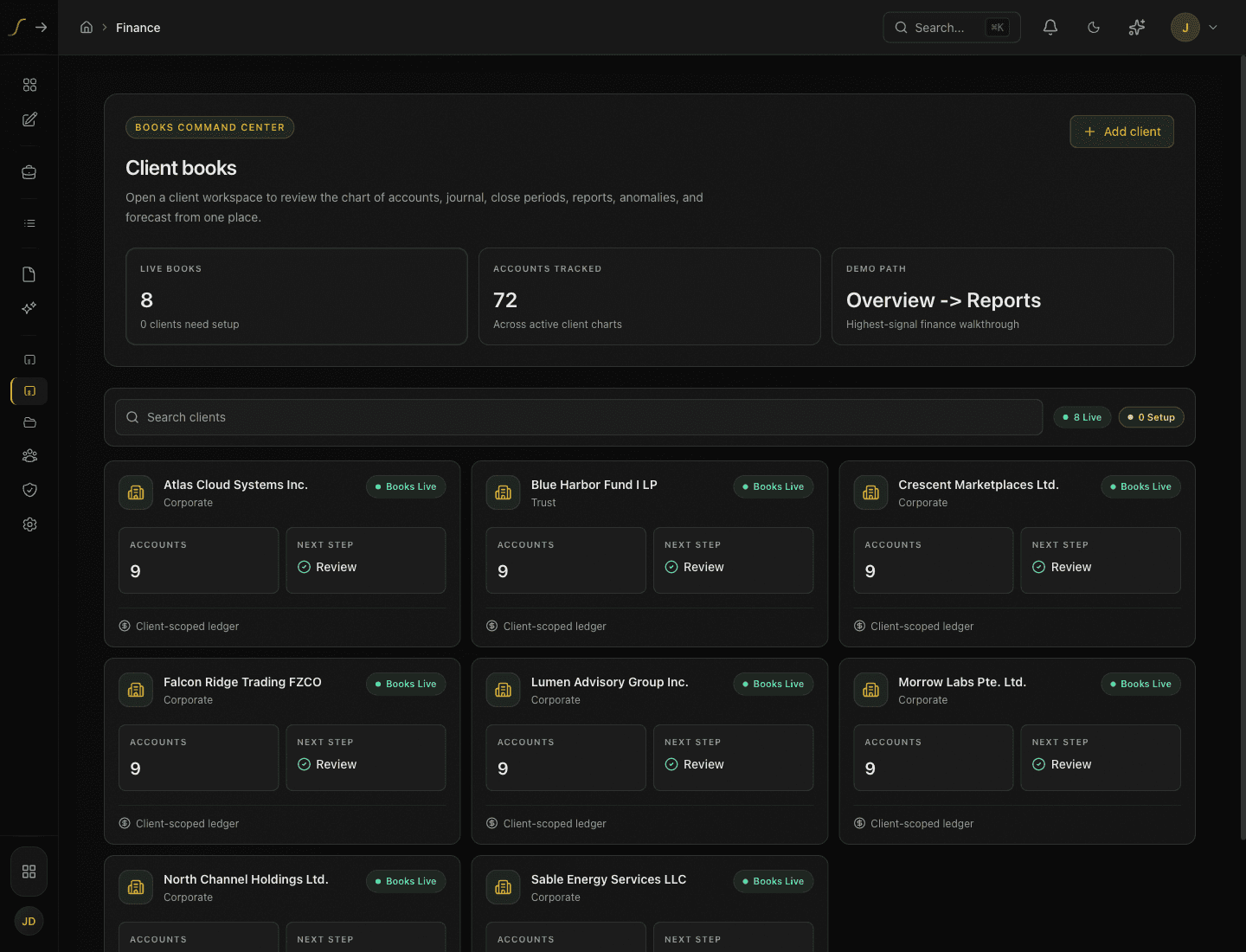Open the briefcase icon in sidebar
The image size is (1246, 952).
(29, 172)
